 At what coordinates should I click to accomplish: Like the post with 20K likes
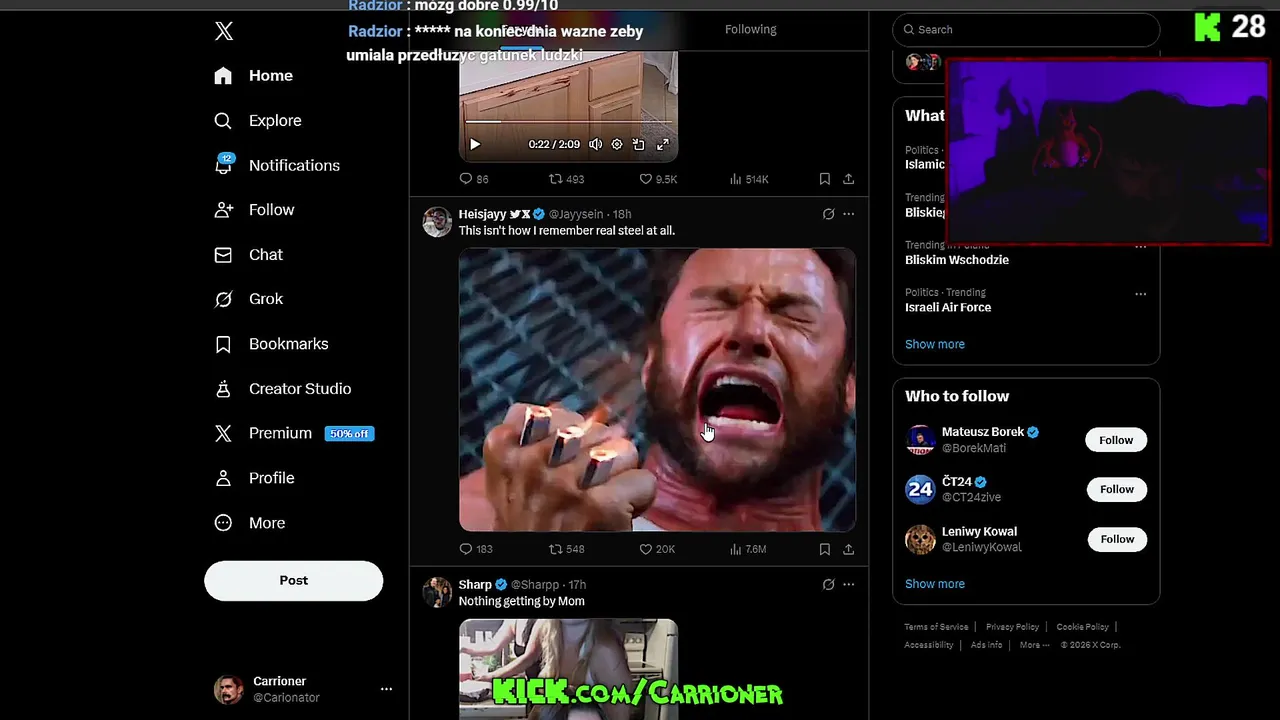pyautogui.click(x=657, y=549)
